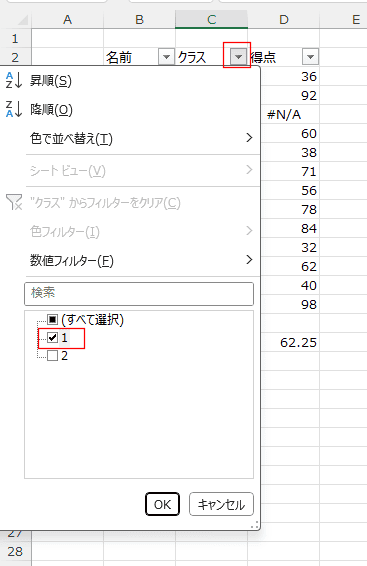Open the クラス column filter dropdown
This screenshot has height=566, width=367.
[238, 57]
